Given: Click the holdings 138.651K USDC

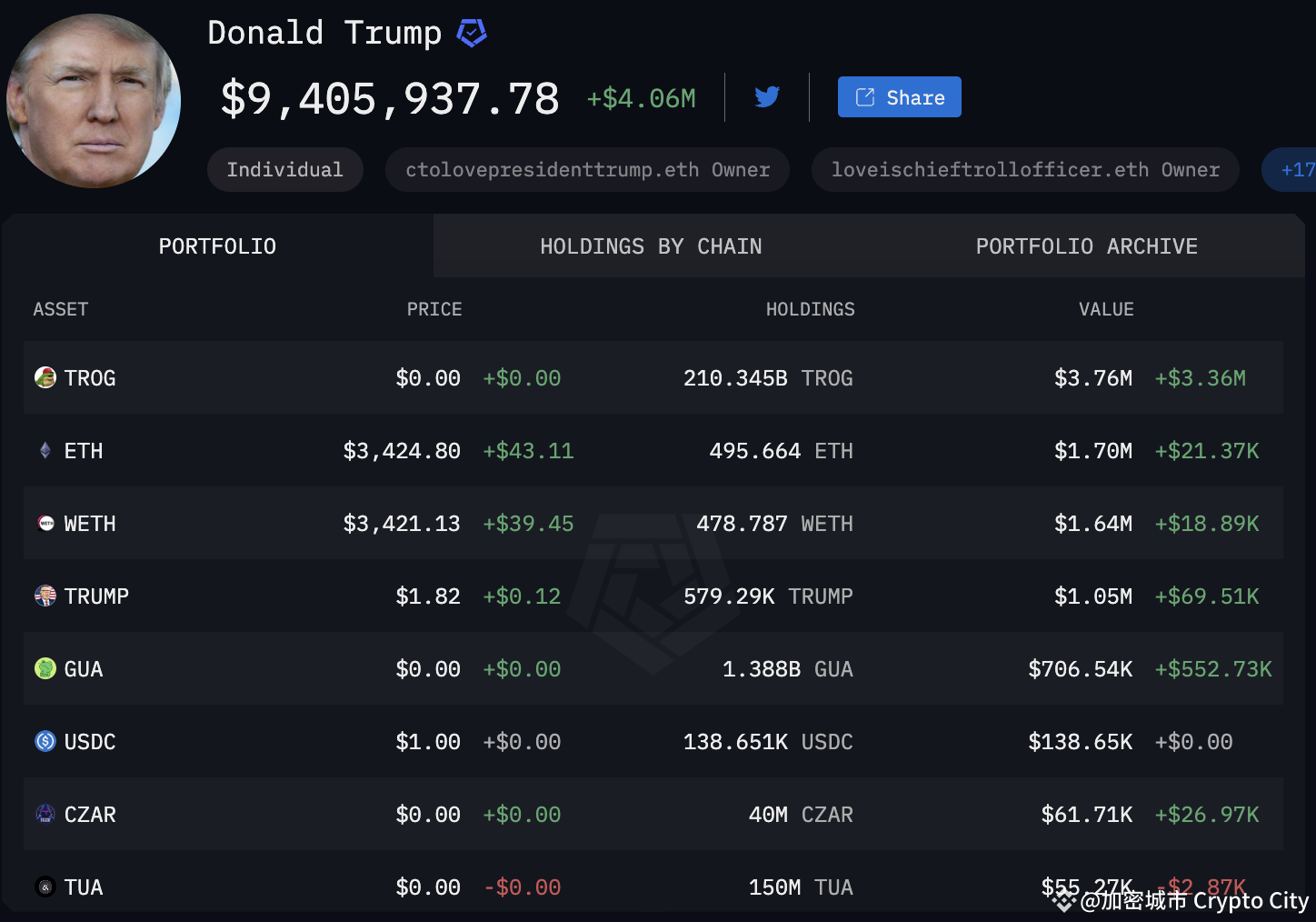Looking at the screenshot, I should pos(768,742).
